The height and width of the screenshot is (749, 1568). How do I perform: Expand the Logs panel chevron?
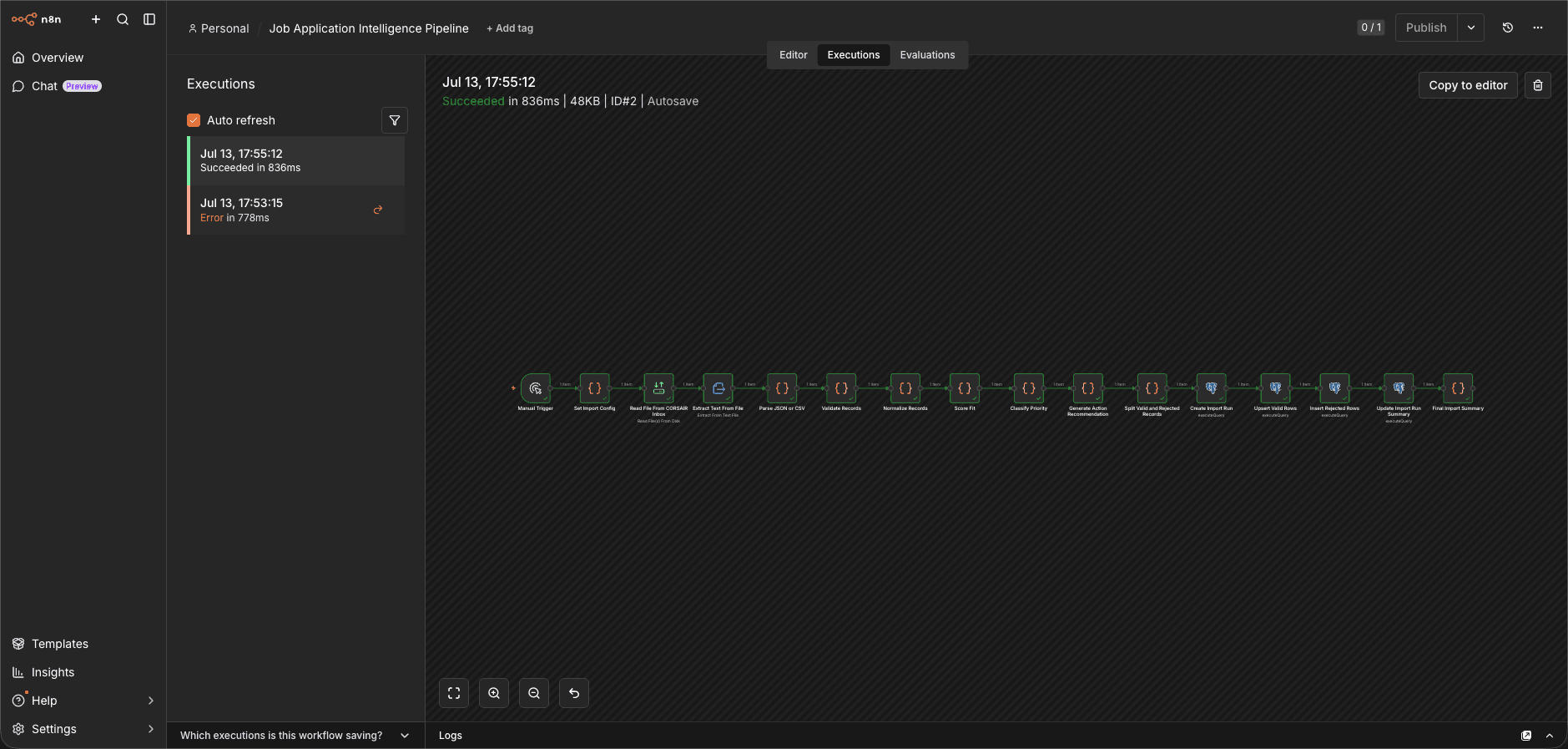[1550, 736]
